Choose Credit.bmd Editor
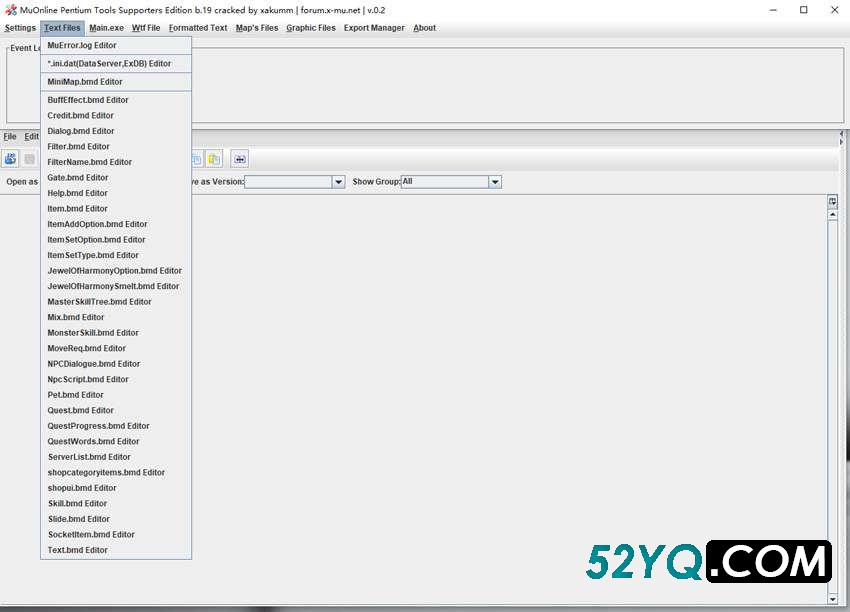Viewport: 850px width, 612px height. (116, 115)
